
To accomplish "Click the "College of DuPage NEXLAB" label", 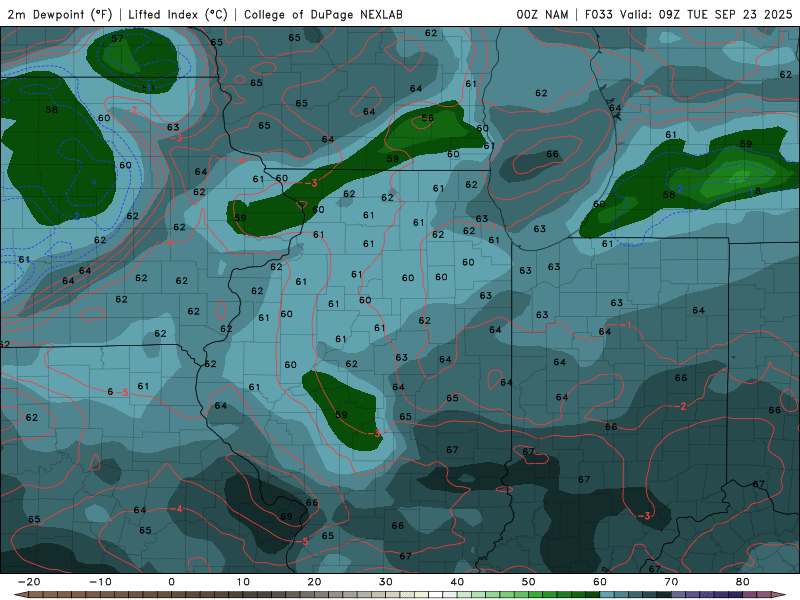I will click(323, 14).
